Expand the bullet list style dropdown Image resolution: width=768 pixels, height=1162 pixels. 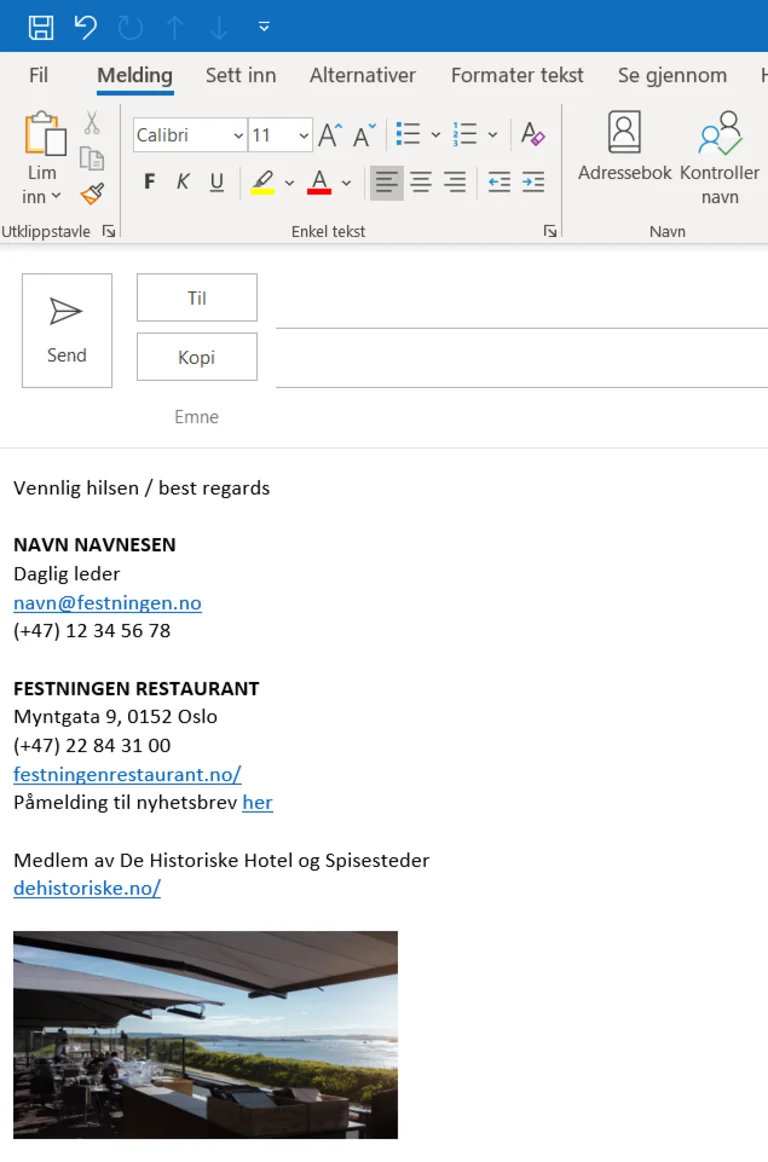(436, 135)
